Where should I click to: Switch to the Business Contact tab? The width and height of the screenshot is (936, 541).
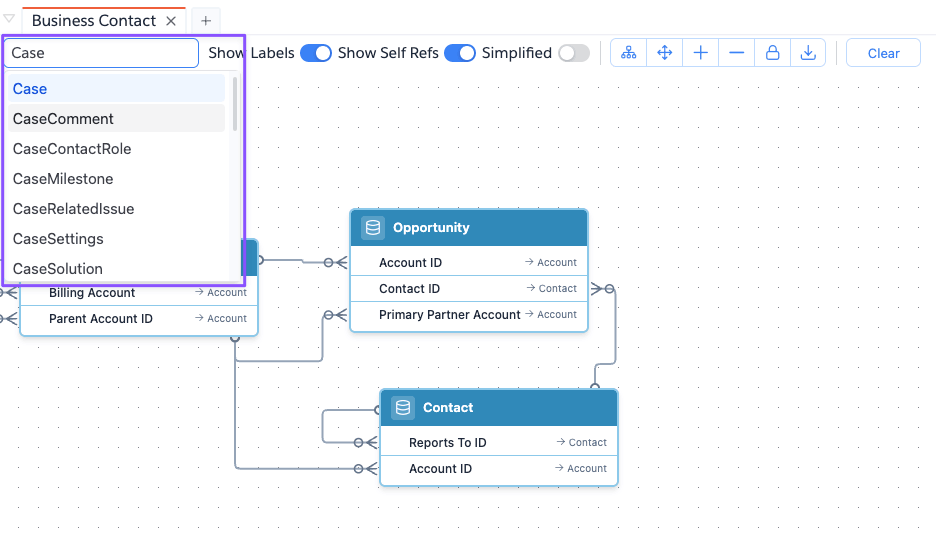[94, 21]
